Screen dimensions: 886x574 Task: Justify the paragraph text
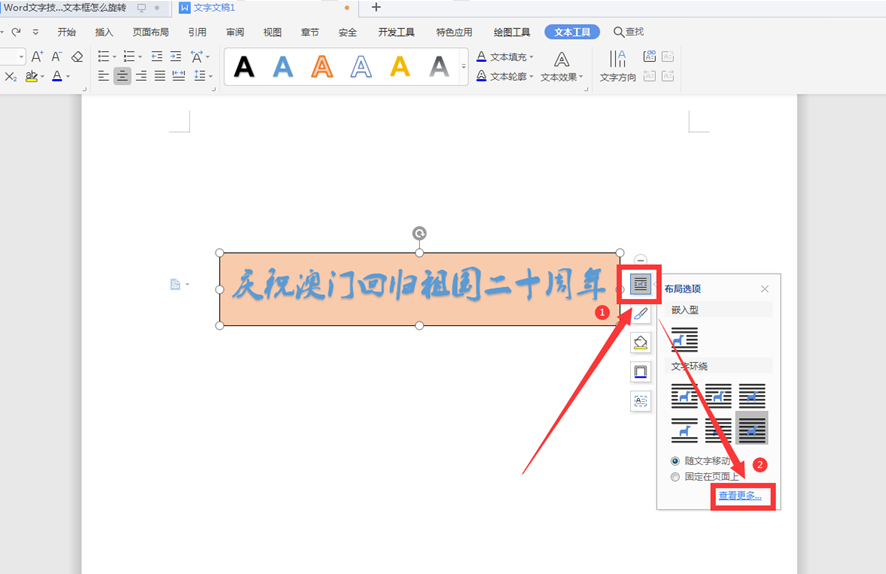(x=160, y=76)
